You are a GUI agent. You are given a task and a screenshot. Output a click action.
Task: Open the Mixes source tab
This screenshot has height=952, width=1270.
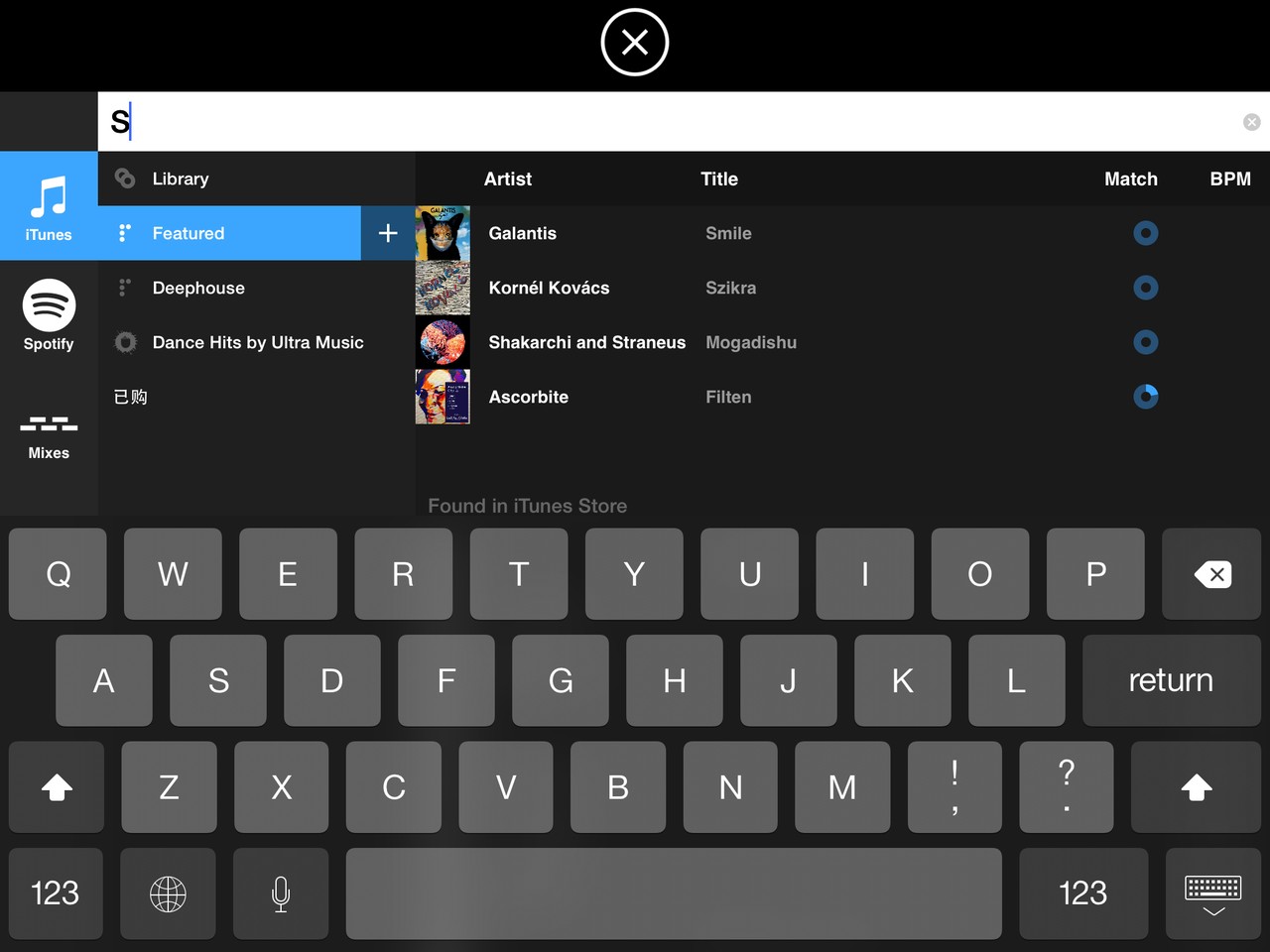49,436
